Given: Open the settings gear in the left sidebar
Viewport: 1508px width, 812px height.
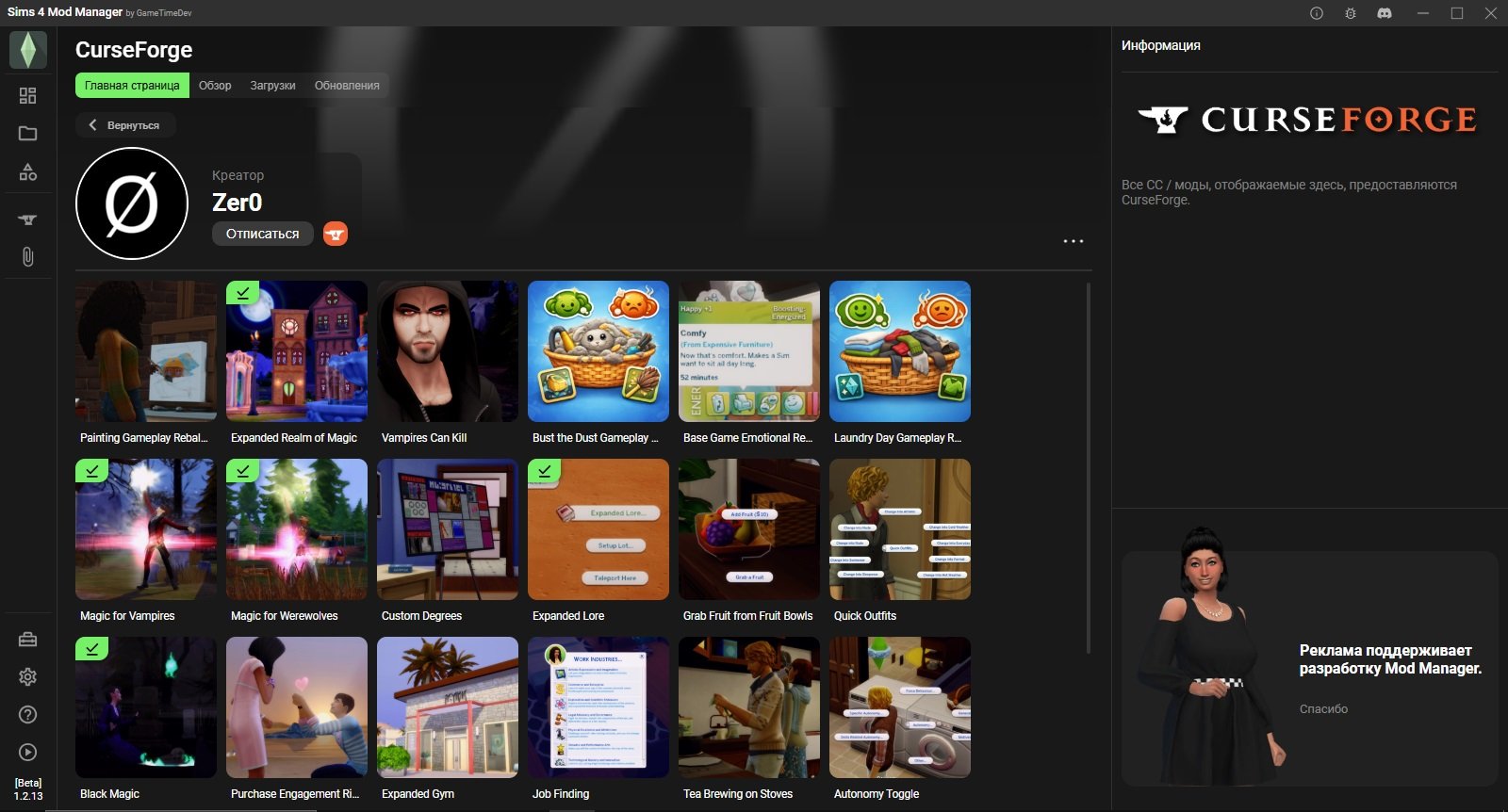Looking at the screenshot, I should pos(27,677).
